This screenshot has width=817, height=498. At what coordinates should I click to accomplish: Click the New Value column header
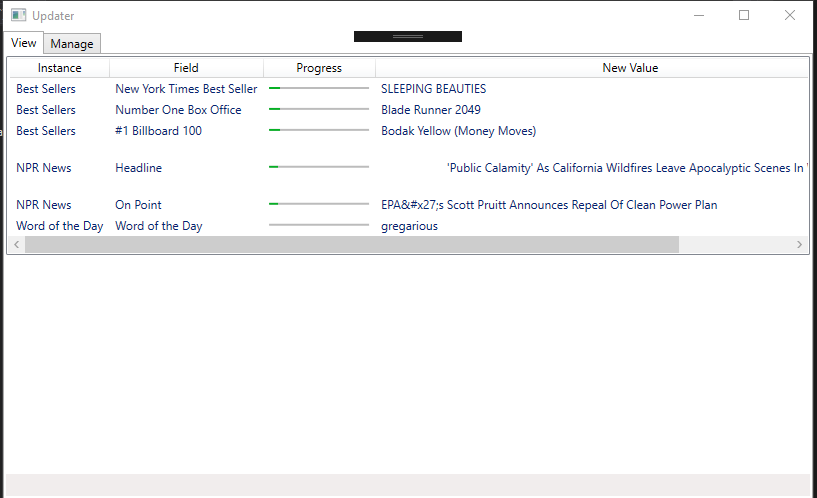630,68
